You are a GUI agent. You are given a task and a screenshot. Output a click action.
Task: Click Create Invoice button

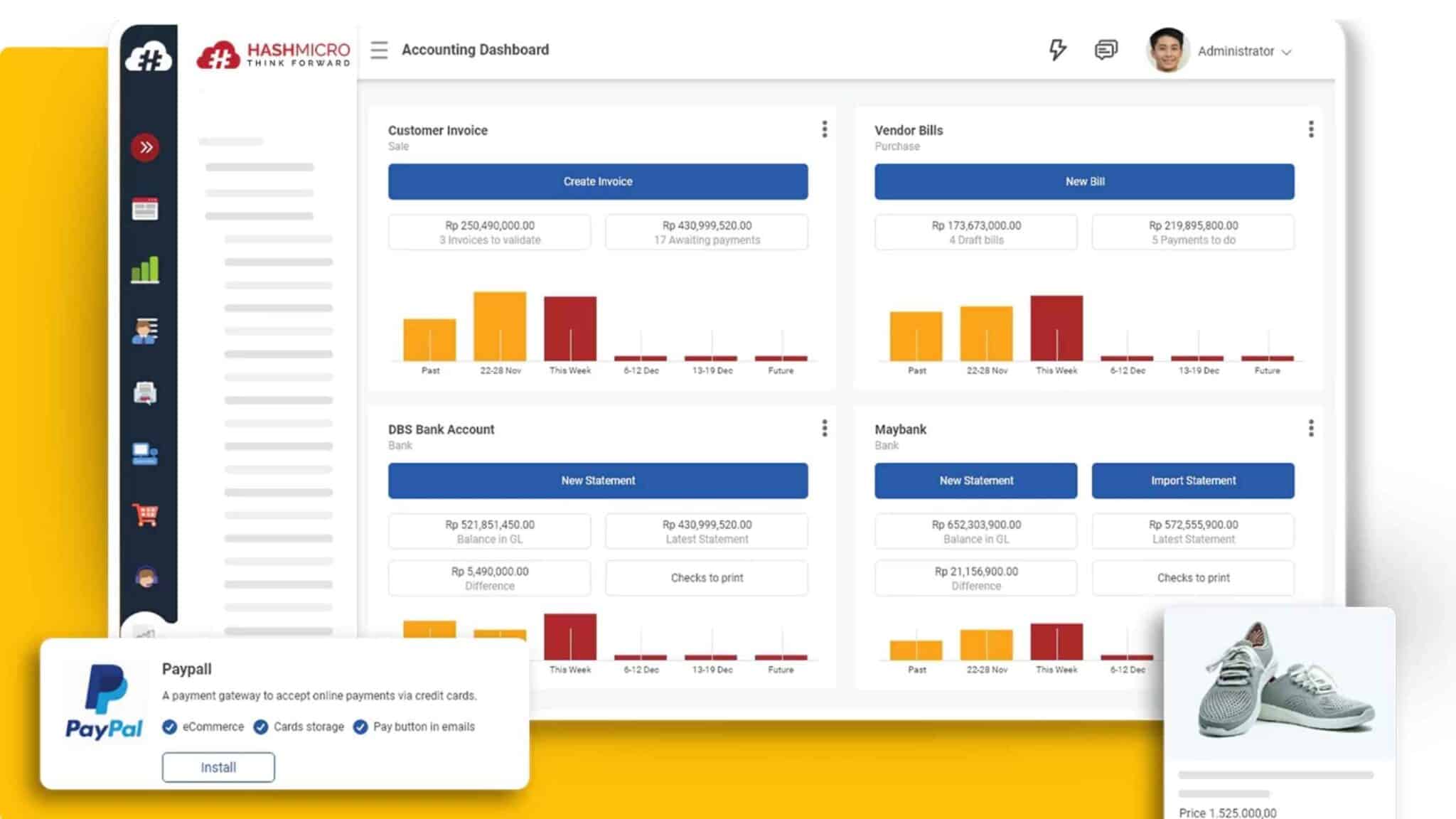(597, 181)
